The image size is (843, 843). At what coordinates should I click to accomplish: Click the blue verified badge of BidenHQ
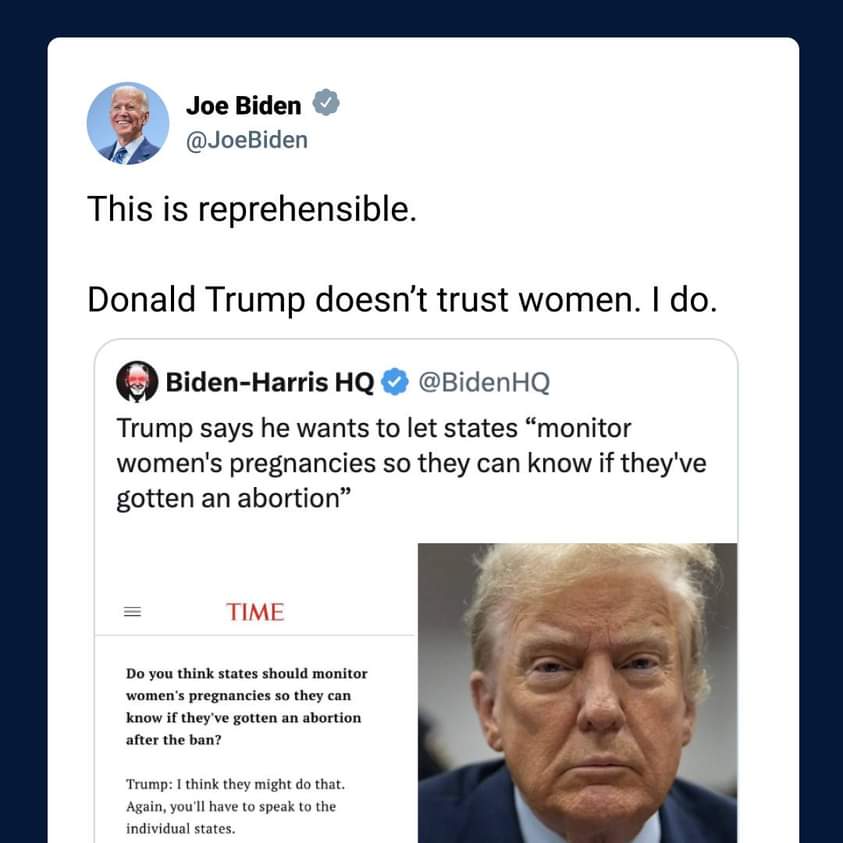point(395,382)
